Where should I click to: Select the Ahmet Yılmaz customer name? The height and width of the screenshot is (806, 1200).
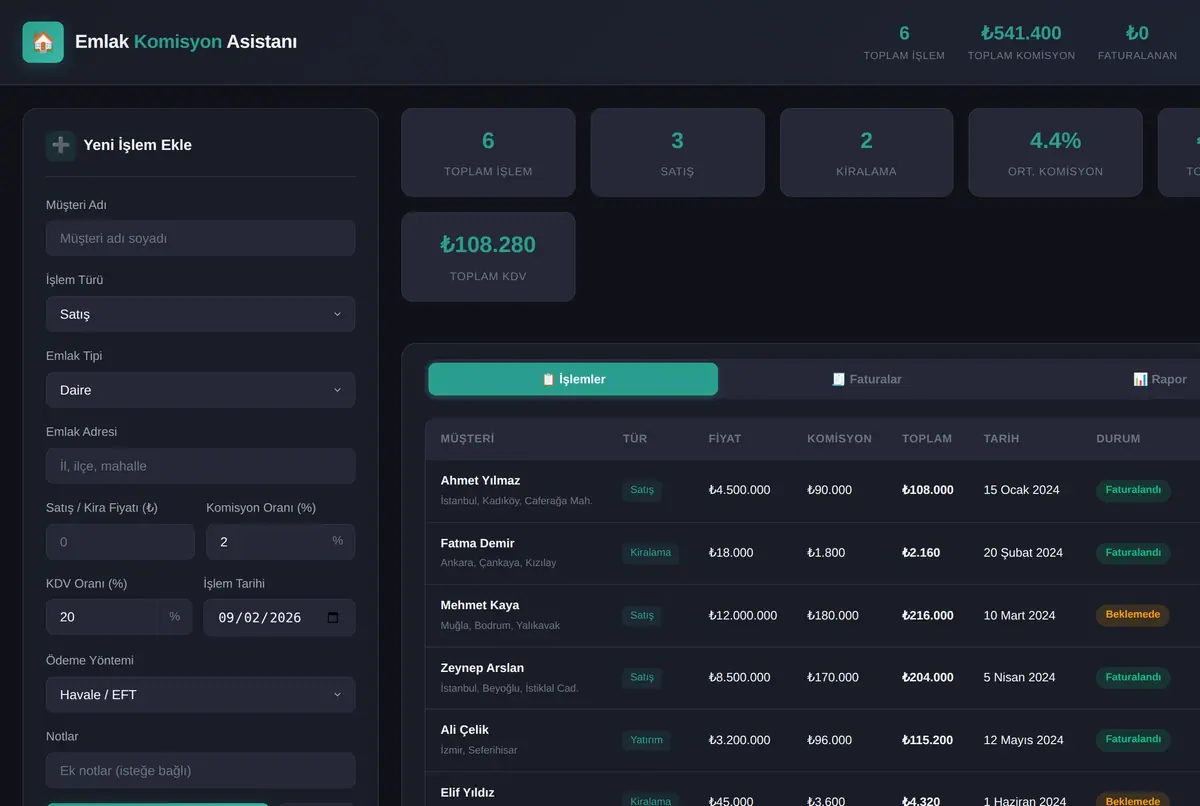tap(480, 481)
